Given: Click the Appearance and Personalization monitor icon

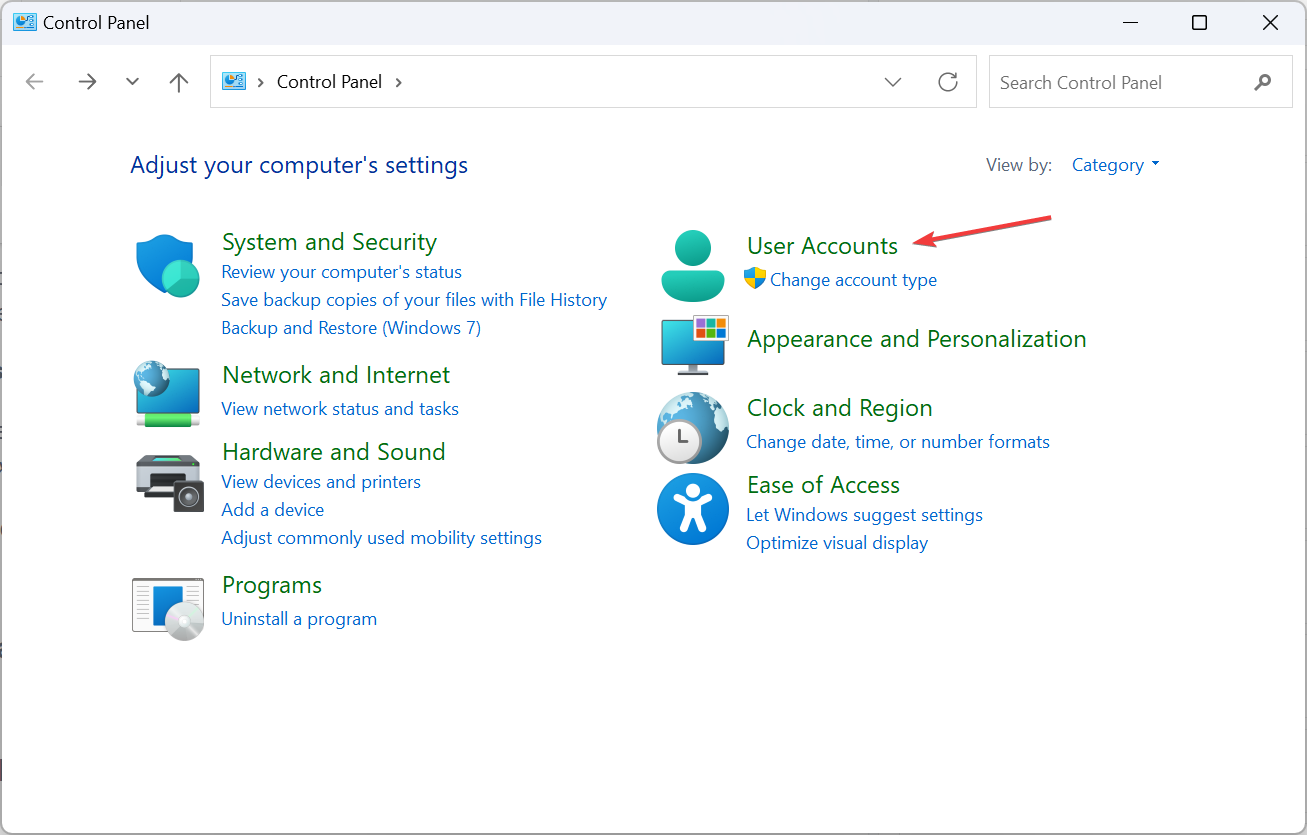Looking at the screenshot, I should point(694,345).
